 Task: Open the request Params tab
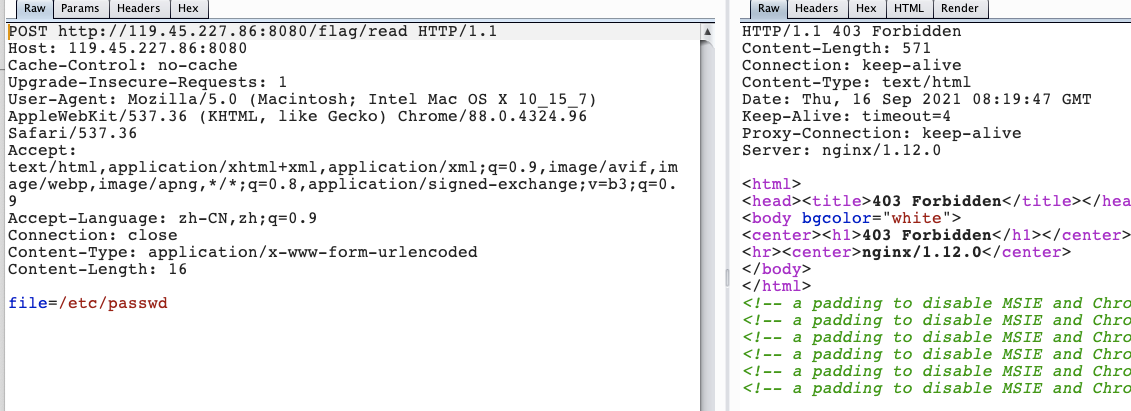point(81,9)
